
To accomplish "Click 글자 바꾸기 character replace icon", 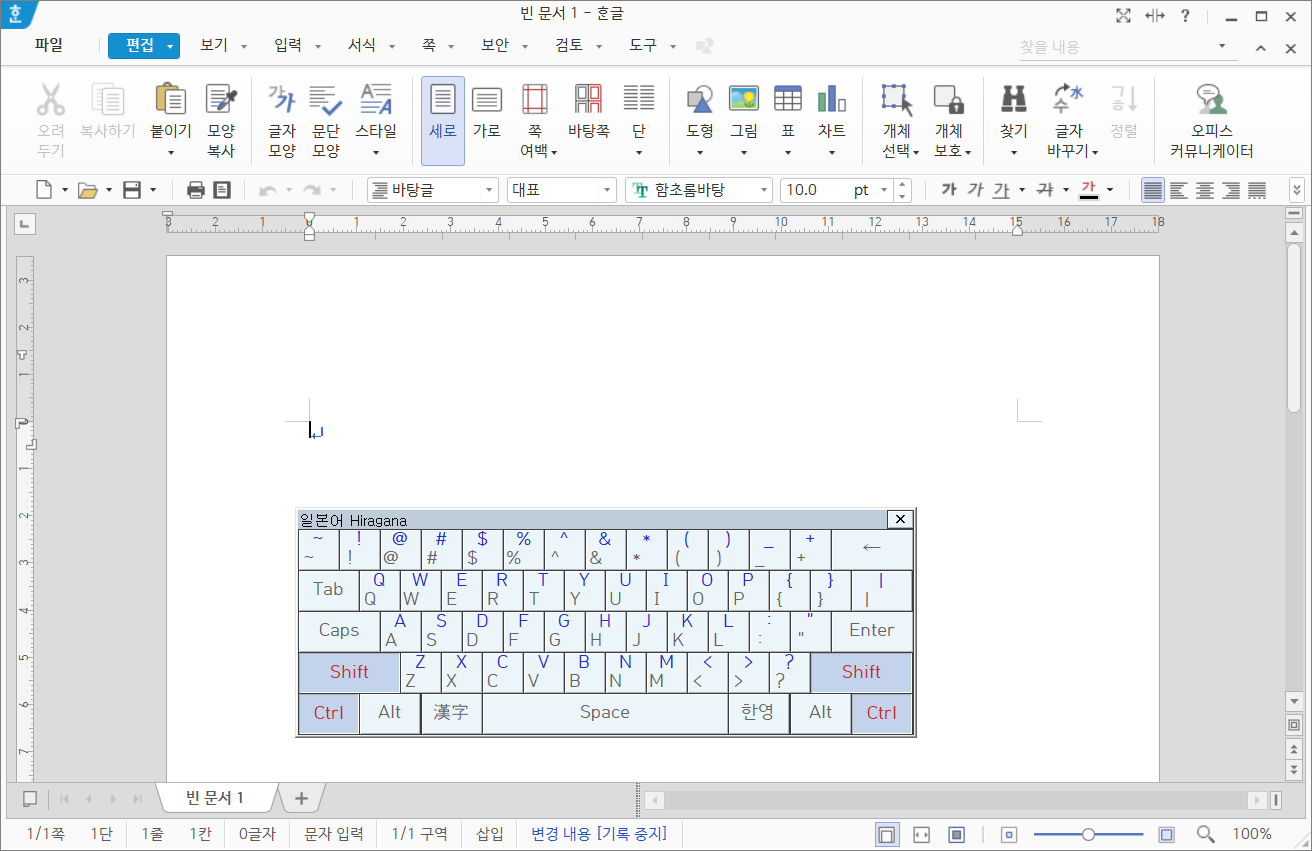I will click(x=1069, y=99).
